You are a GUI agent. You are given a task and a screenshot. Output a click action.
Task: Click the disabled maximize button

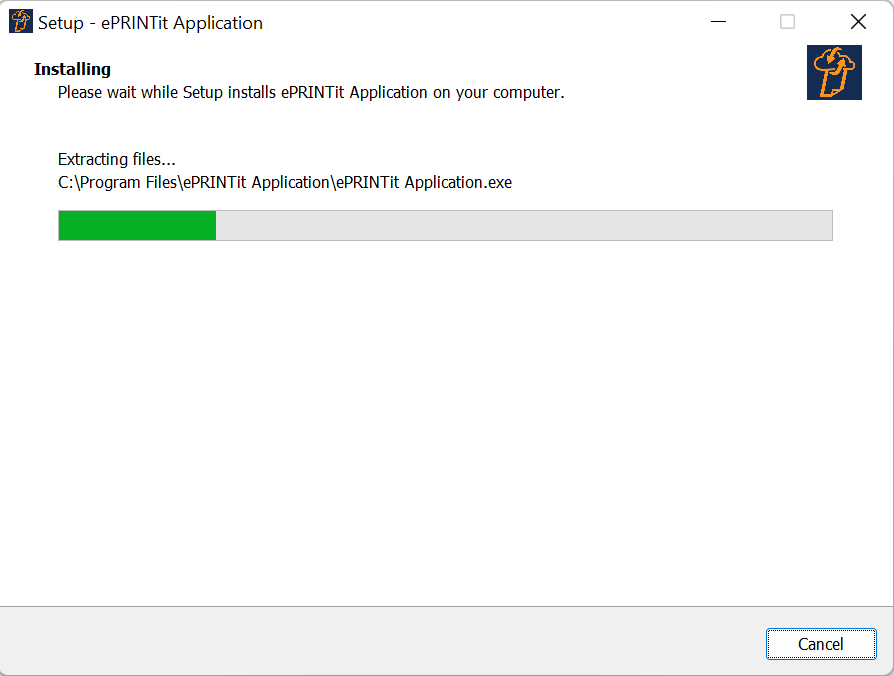[787, 22]
